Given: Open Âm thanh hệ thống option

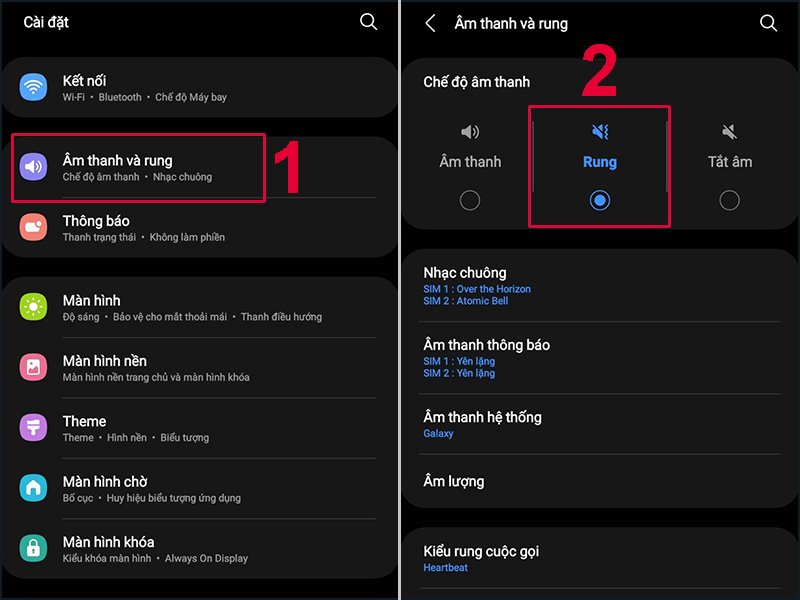Looking at the screenshot, I should click(598, 424).
